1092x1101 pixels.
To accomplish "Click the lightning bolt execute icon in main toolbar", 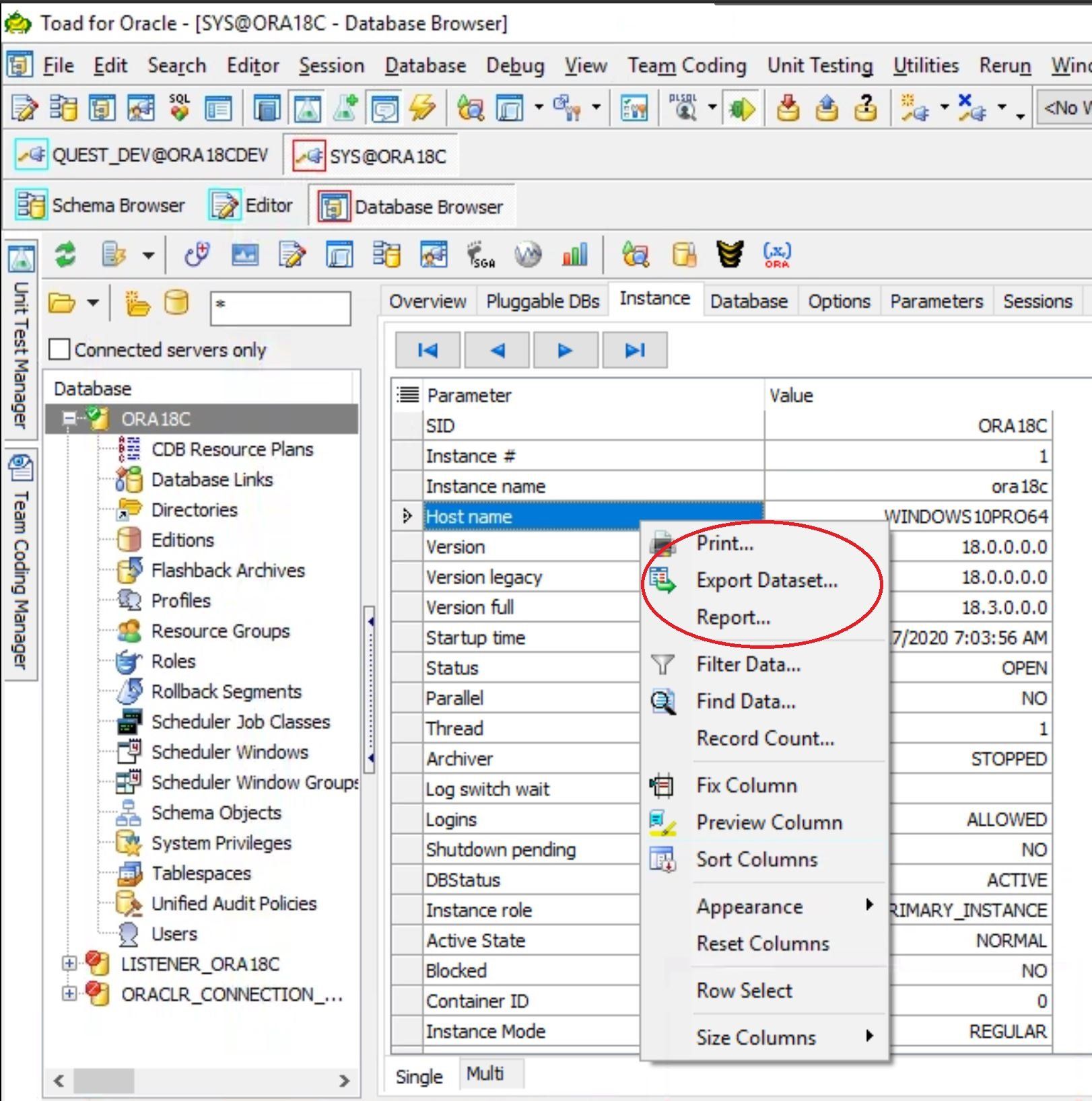I will (423, 108).
